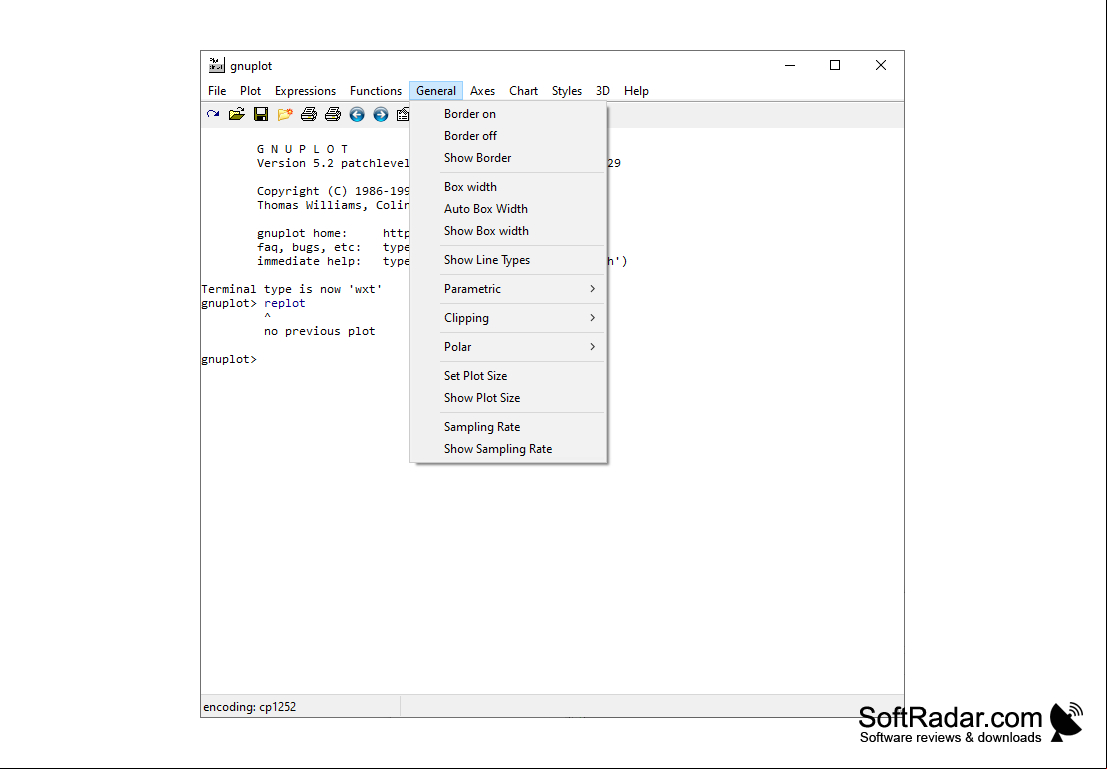
Task: Click the gnuplot application icon in title bar
Action: (x=217, y=65)
